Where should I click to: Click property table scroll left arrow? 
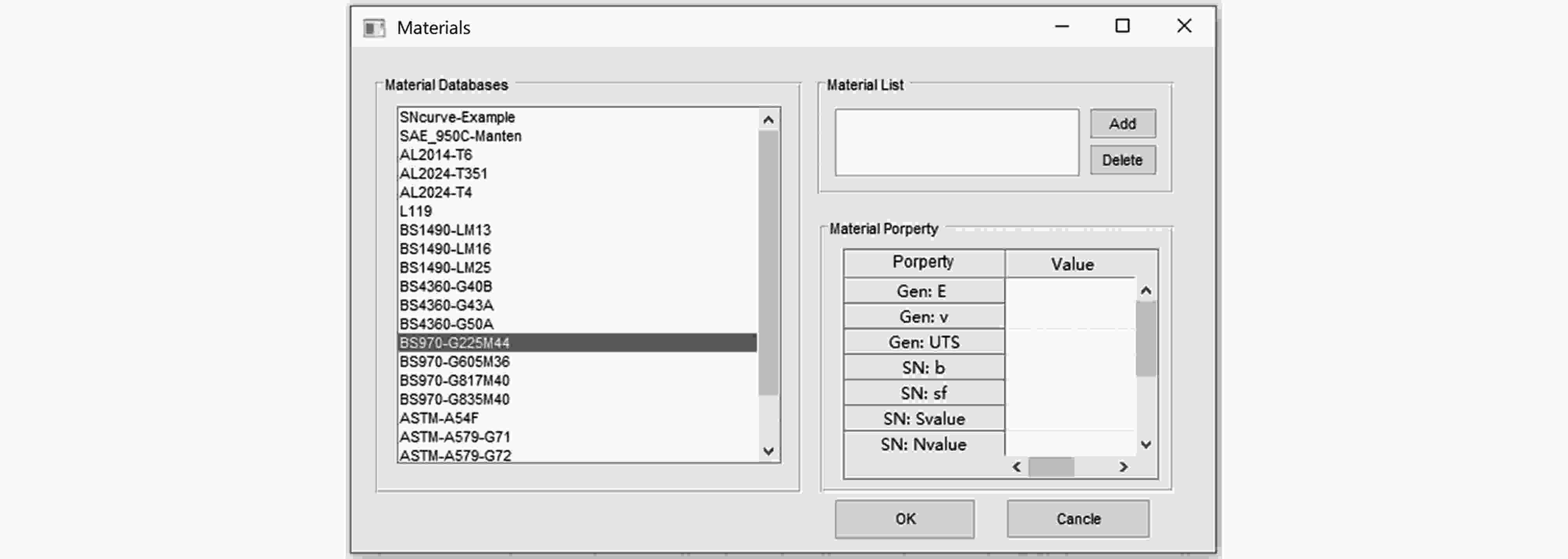coord(1017,467)
